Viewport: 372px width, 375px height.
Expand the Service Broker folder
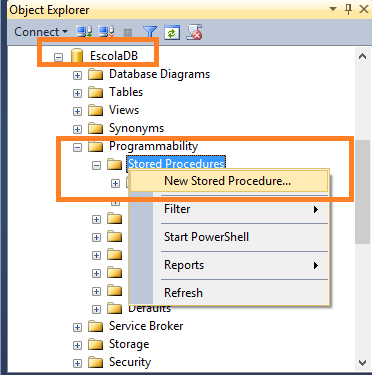[77, 327]
